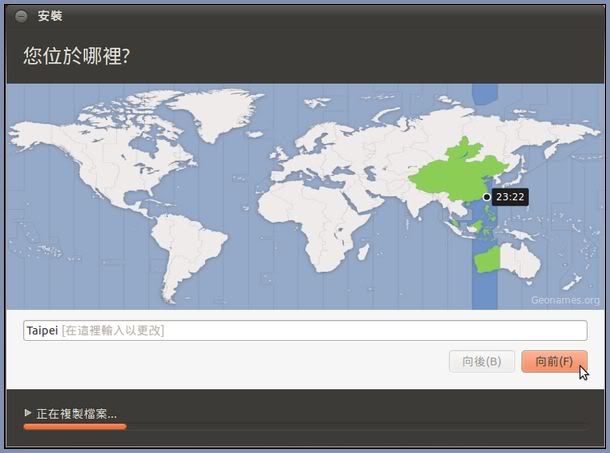This screenshot has height=453, width=610.
Task: Select the Taipei location marker on map
Action: [x=486, y=197]
